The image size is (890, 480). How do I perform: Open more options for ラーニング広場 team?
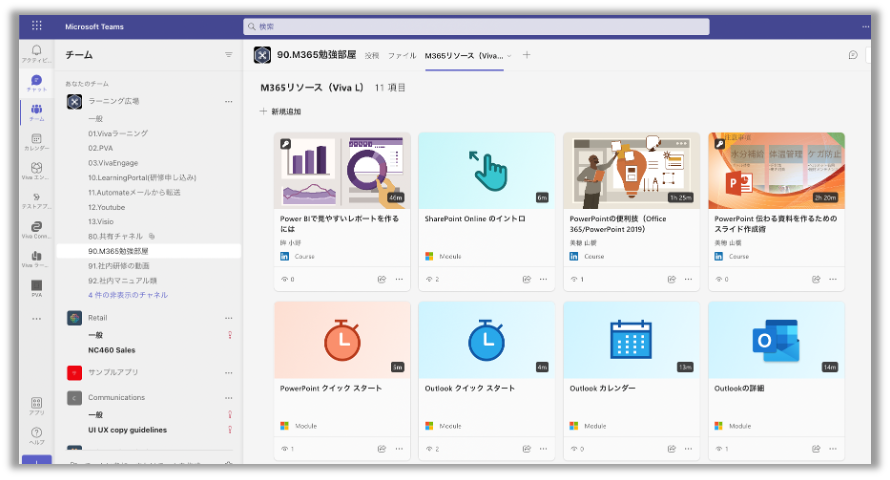229,102
